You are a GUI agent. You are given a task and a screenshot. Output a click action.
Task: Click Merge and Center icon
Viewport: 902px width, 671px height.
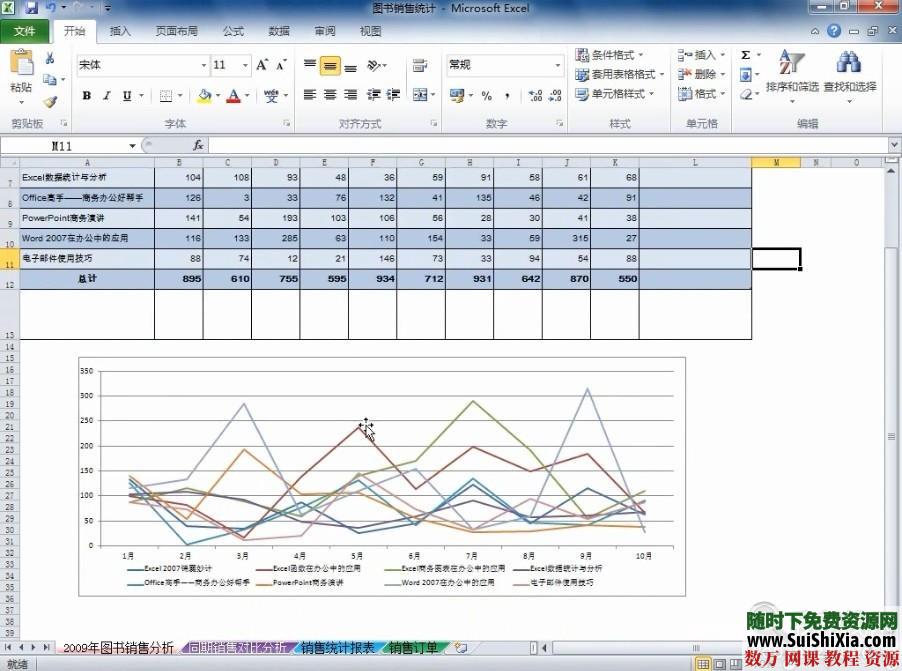click(x=421, y=95)
